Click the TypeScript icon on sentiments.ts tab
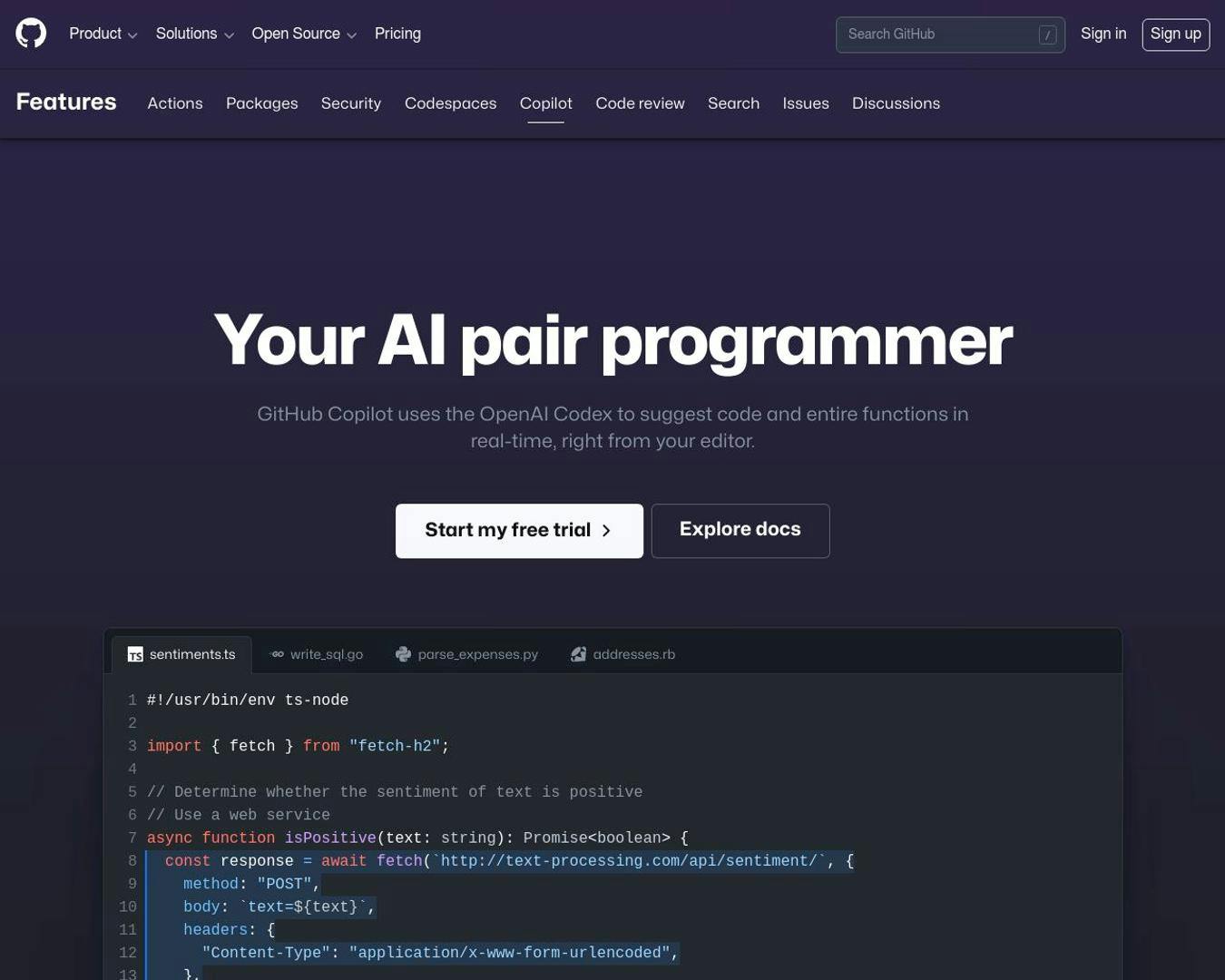The width and height of the screenshot is (1225, 980). point(135,654)
